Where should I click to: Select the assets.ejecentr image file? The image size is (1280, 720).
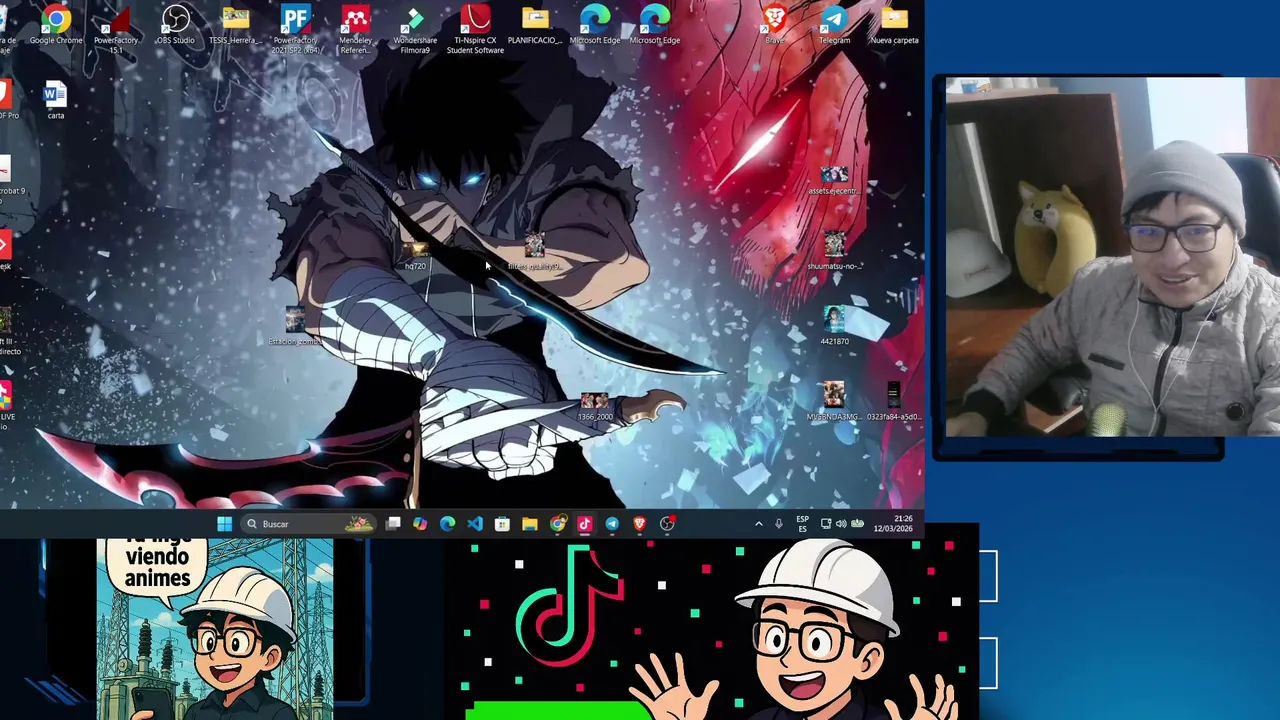(x=834, y=180)
